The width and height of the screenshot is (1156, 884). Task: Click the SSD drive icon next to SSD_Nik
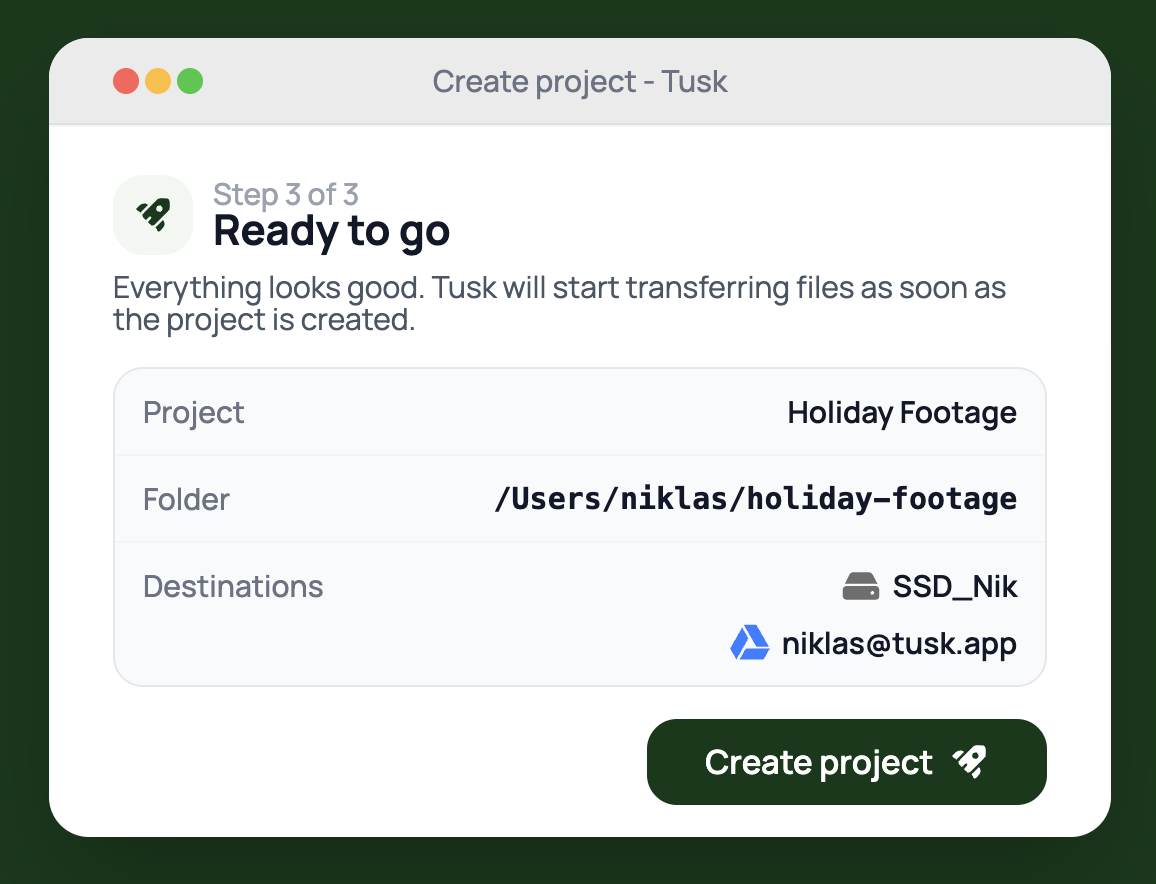point(860,587)
